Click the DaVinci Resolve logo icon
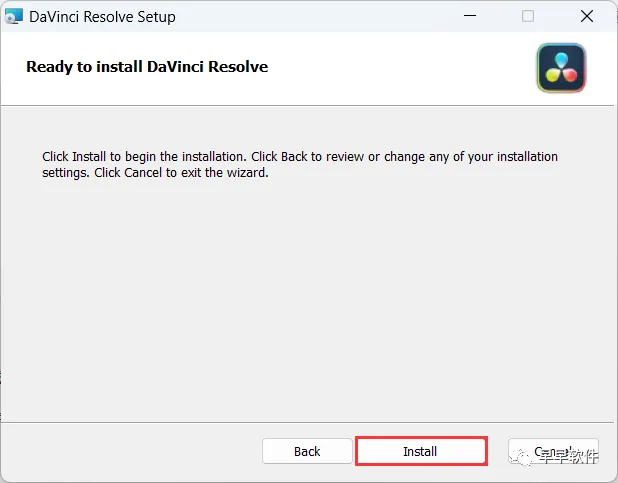 561,68
